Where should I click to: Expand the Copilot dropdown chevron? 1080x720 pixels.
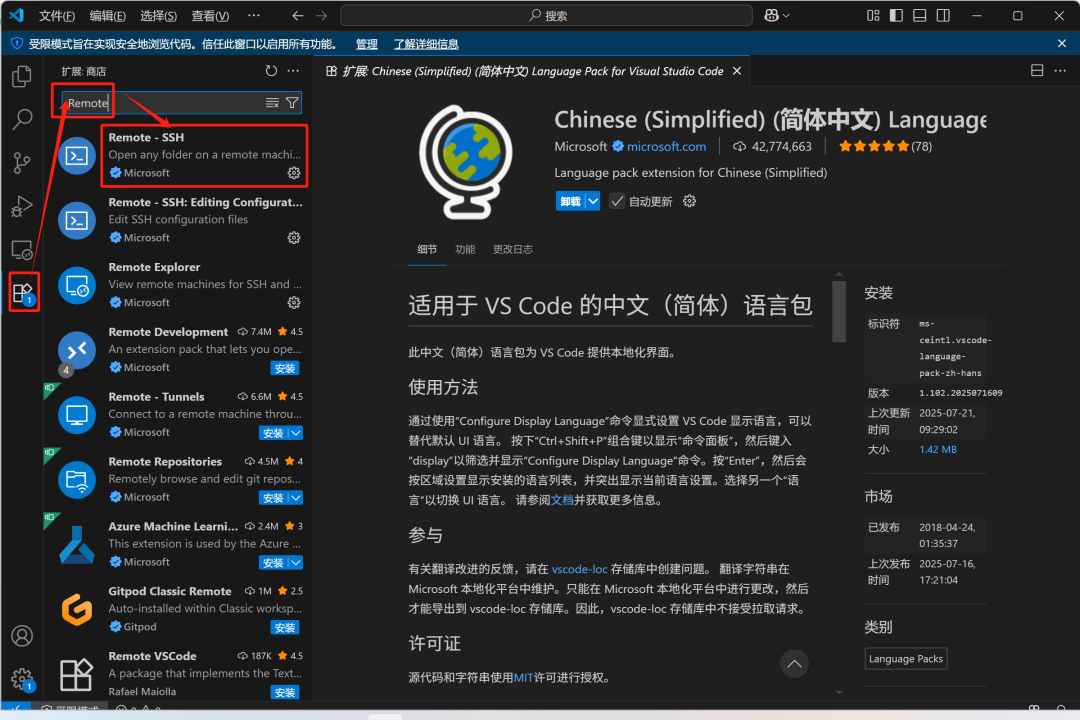(786, 15)
